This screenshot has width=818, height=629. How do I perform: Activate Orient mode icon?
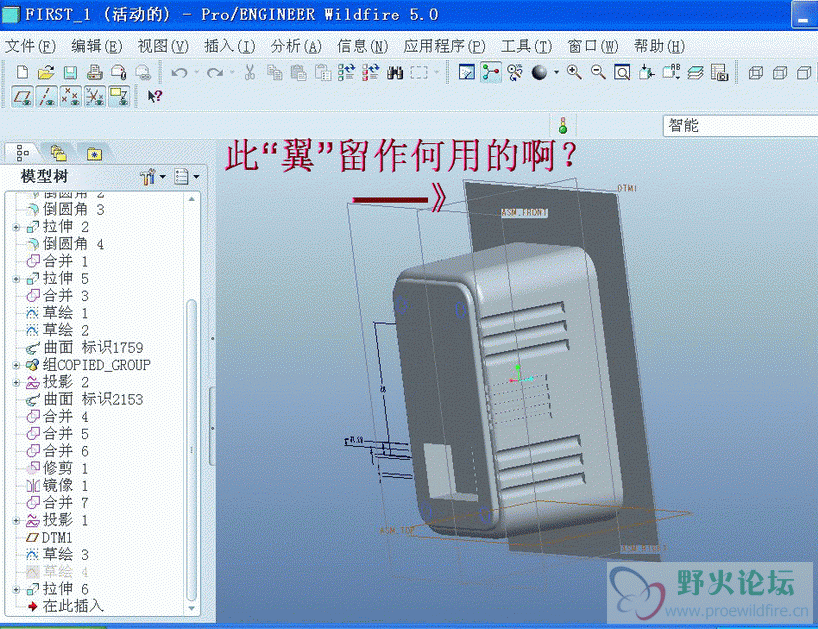[515, 72]
